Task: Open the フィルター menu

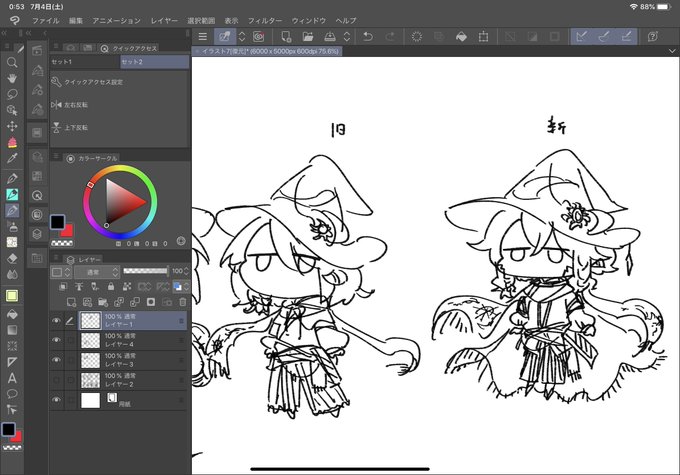Action: coord(265,20)
